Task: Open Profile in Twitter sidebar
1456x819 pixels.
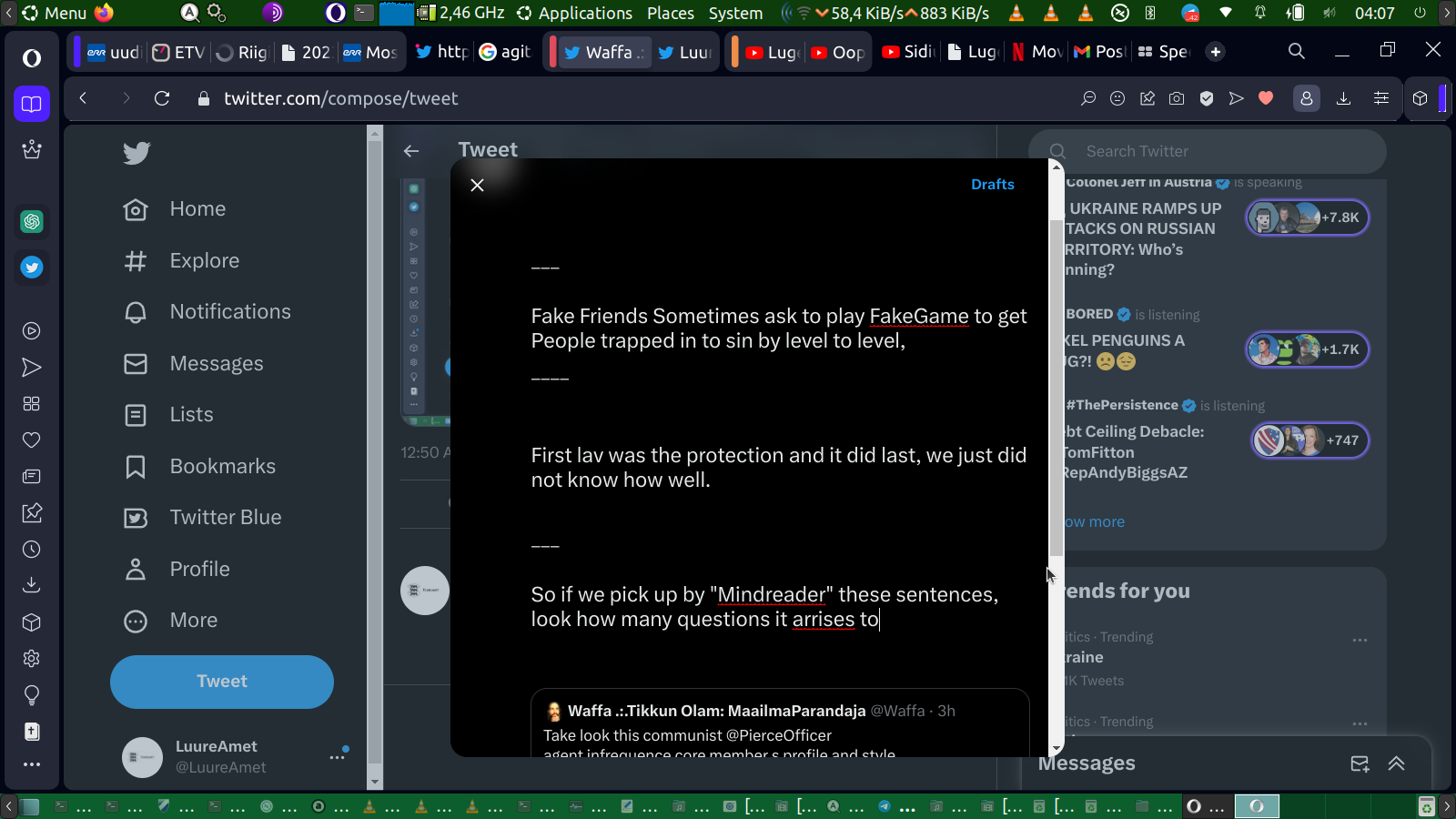Action: coord(177,570)
